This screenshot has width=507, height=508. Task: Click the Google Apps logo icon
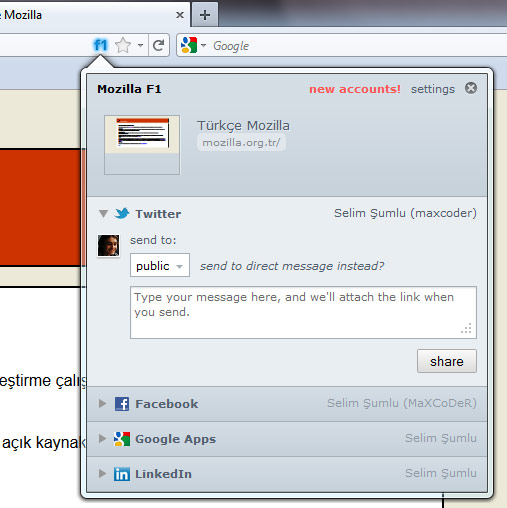pyautogui.click(x=122, y=439)
